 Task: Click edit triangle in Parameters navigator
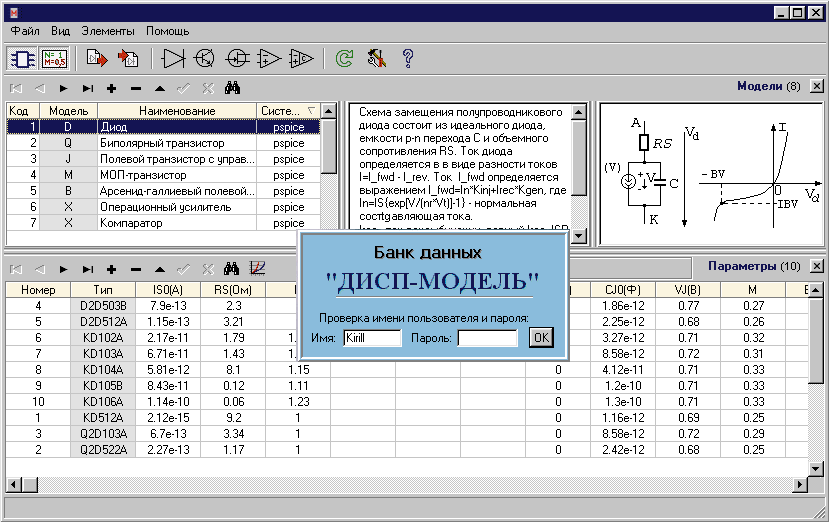tap(160, 269)
